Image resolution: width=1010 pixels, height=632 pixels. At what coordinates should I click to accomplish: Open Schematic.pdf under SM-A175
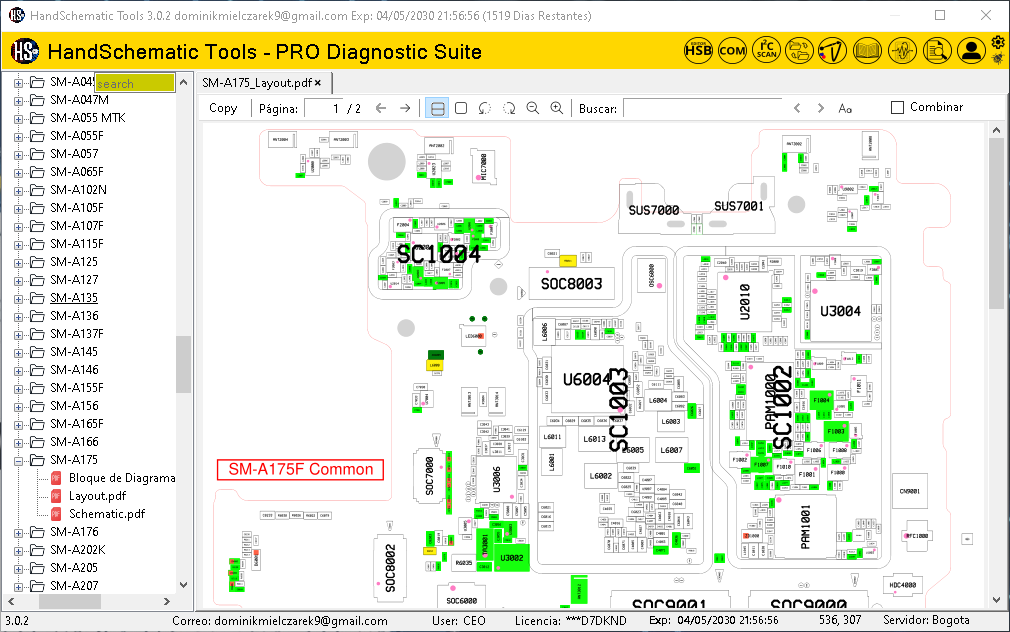pos(107,513)
